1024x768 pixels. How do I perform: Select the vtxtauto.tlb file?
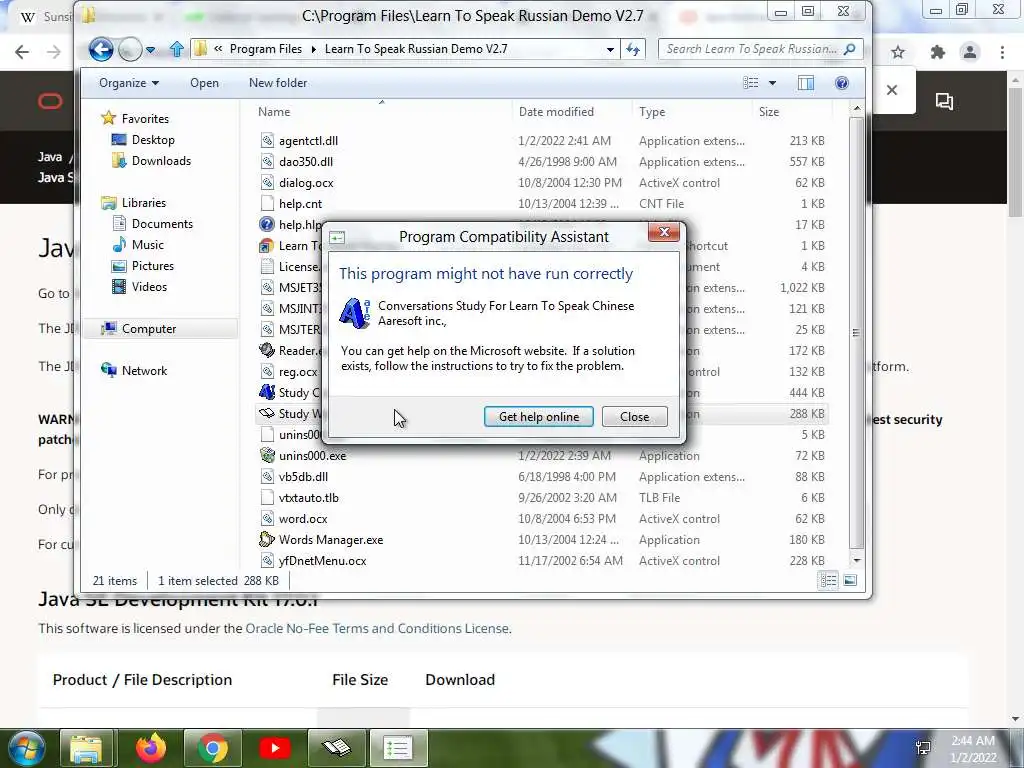tap(308, 498)
